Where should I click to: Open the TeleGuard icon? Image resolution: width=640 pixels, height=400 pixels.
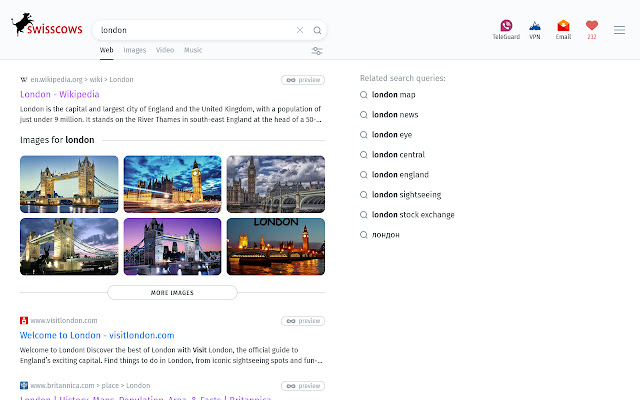[x=506, y=29]
